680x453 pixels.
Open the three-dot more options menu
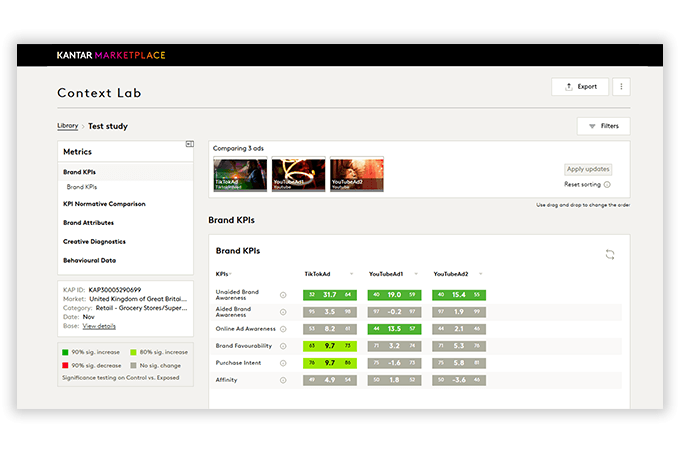621,87
